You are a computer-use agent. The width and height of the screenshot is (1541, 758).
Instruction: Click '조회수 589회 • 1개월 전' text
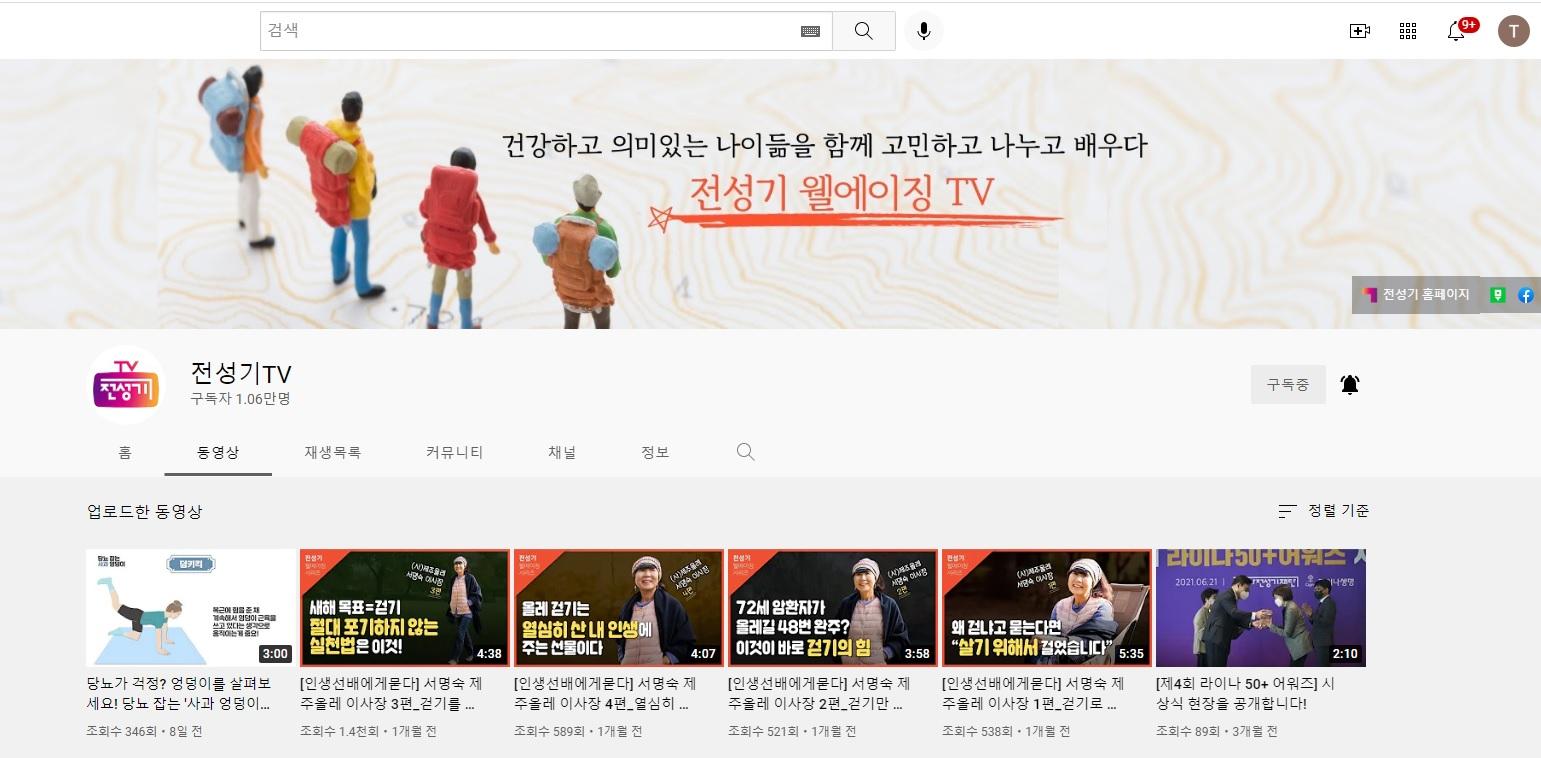(x=578, y=731)
